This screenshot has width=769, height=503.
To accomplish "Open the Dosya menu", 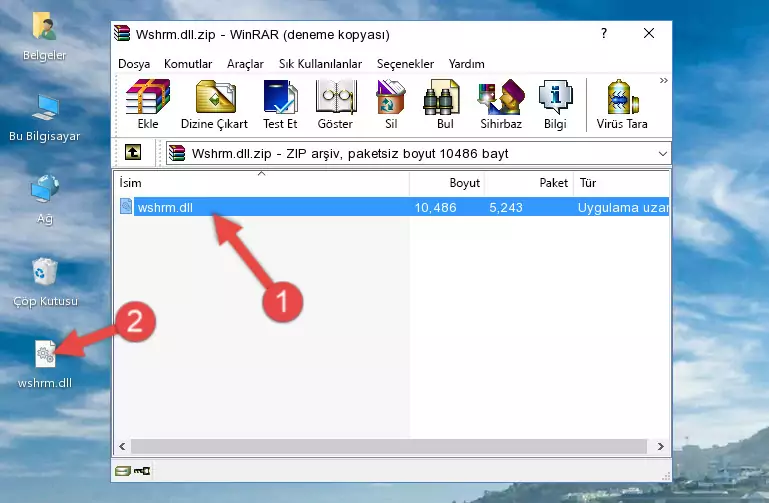I will [134, 64].
